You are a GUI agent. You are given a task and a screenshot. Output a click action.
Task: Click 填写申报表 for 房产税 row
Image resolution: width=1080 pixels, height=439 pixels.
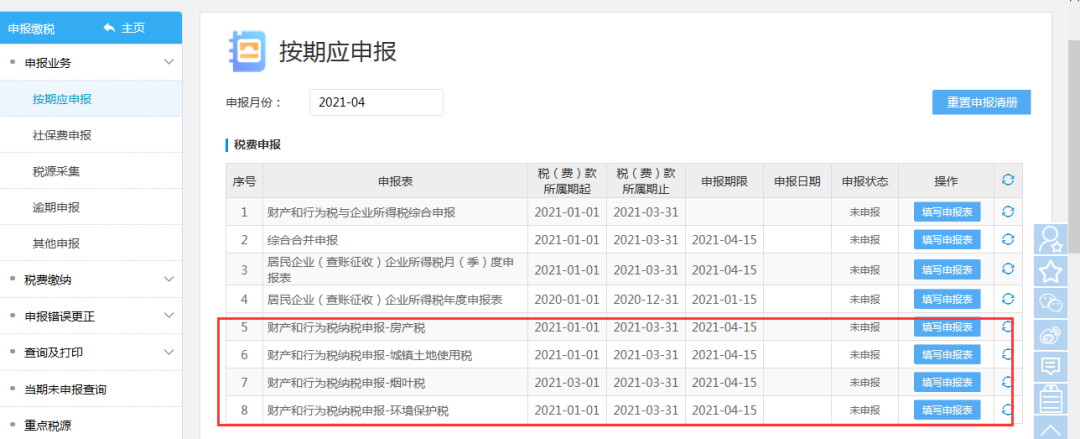click(947, 327)
